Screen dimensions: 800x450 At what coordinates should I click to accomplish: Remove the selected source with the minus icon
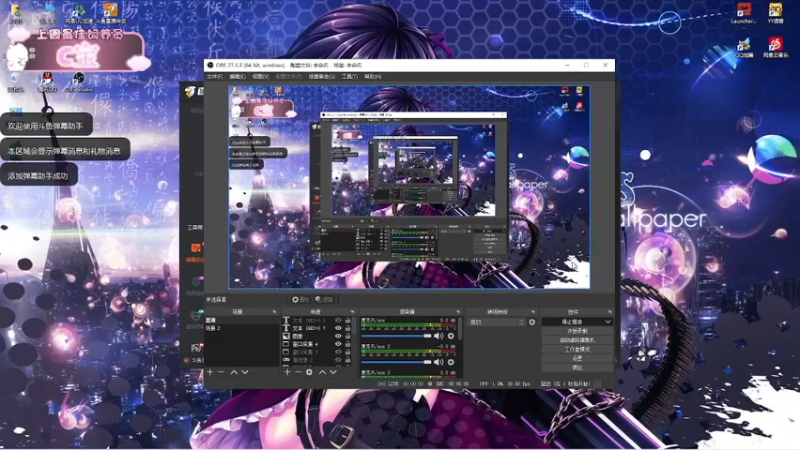click(x=298, y=372)
